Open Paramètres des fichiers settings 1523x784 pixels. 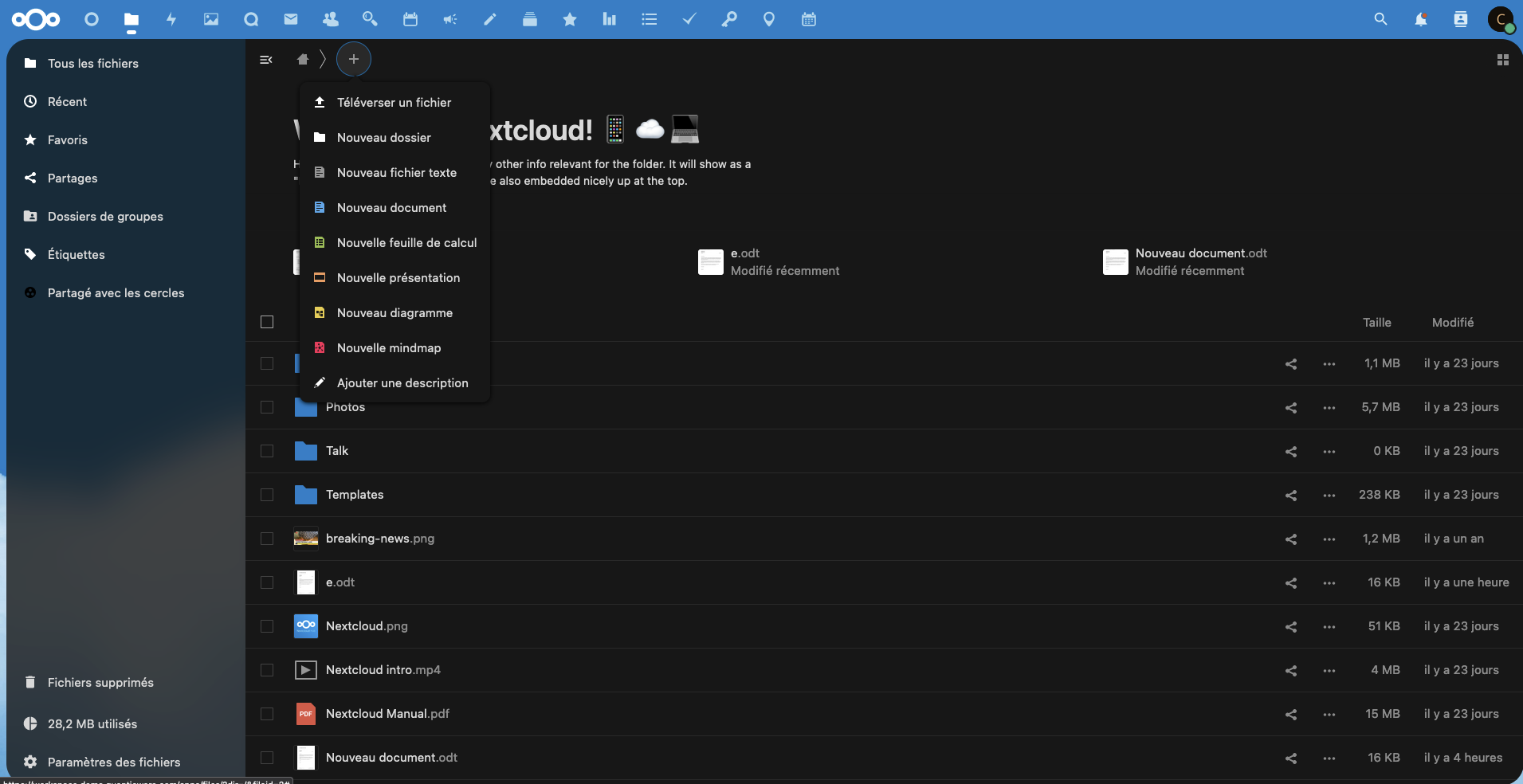113,762
